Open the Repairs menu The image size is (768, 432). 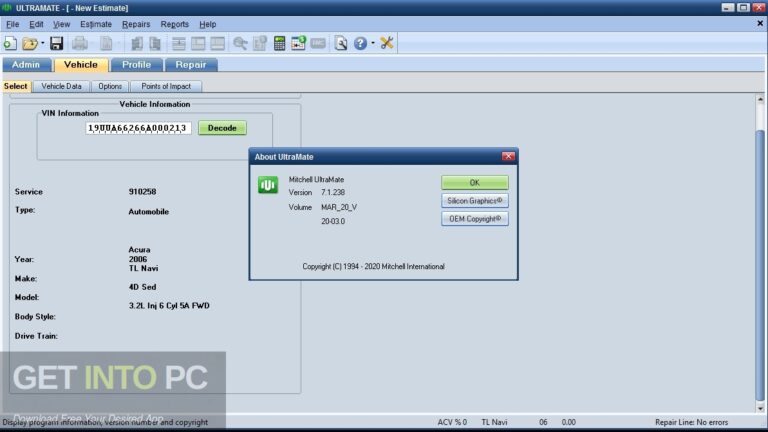point(136,24)
